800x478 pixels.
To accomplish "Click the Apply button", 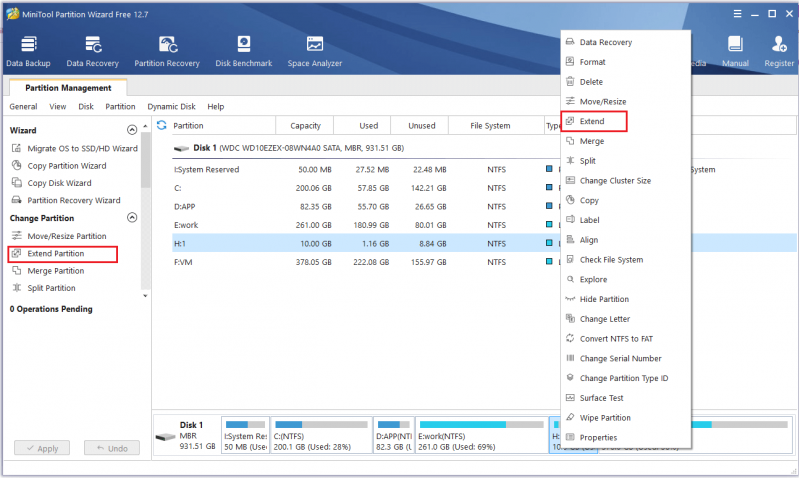I will tap(42, 448).
